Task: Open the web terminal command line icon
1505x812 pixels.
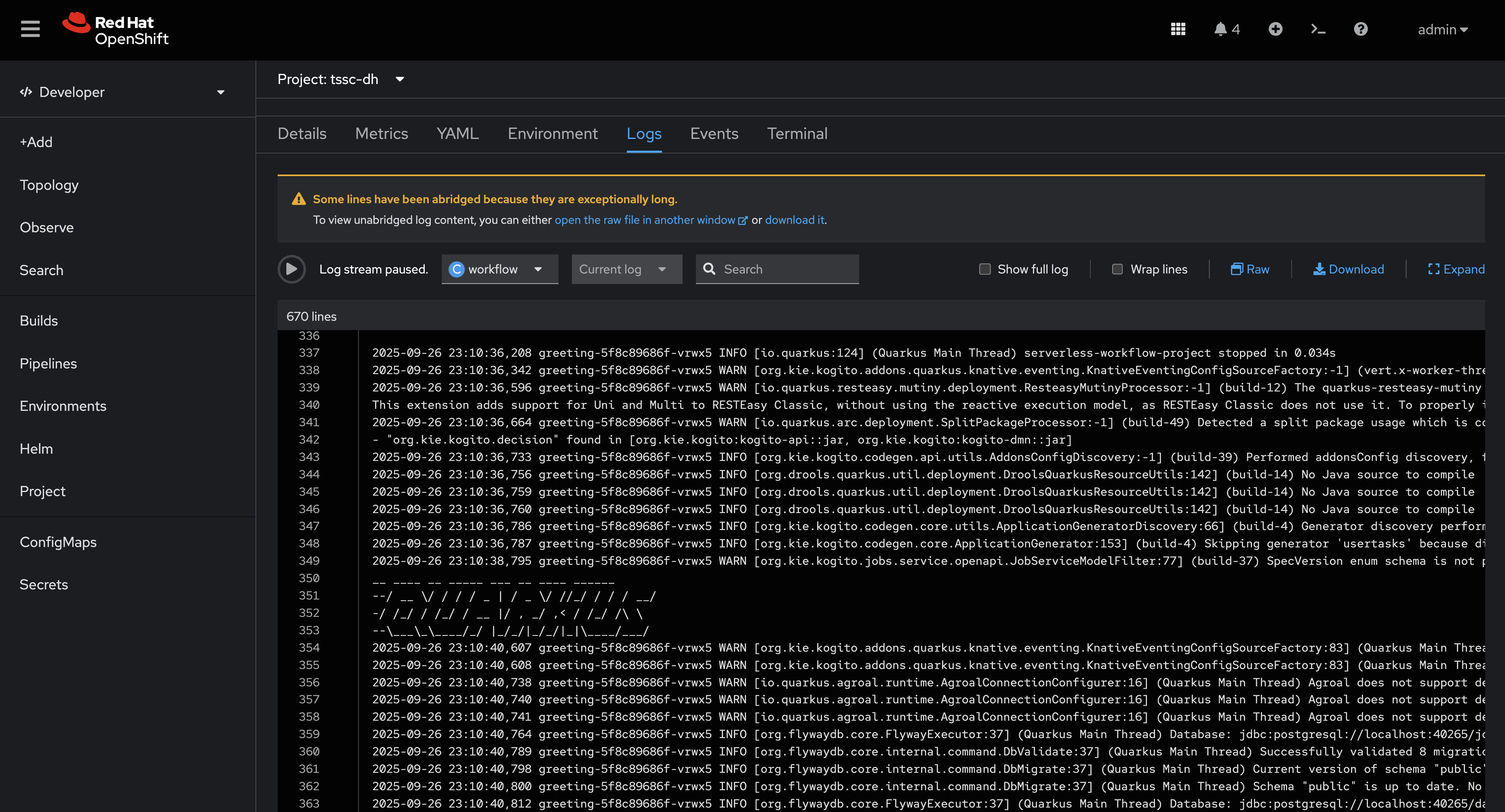Action: [x=1318, y=29]
